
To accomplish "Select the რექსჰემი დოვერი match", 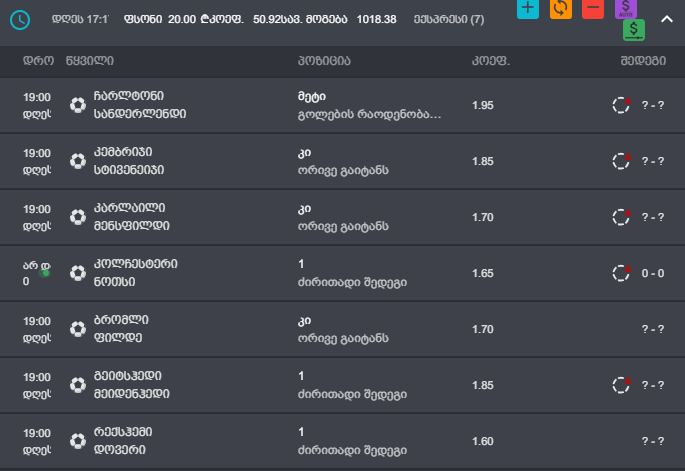I will tap(123, 440).
